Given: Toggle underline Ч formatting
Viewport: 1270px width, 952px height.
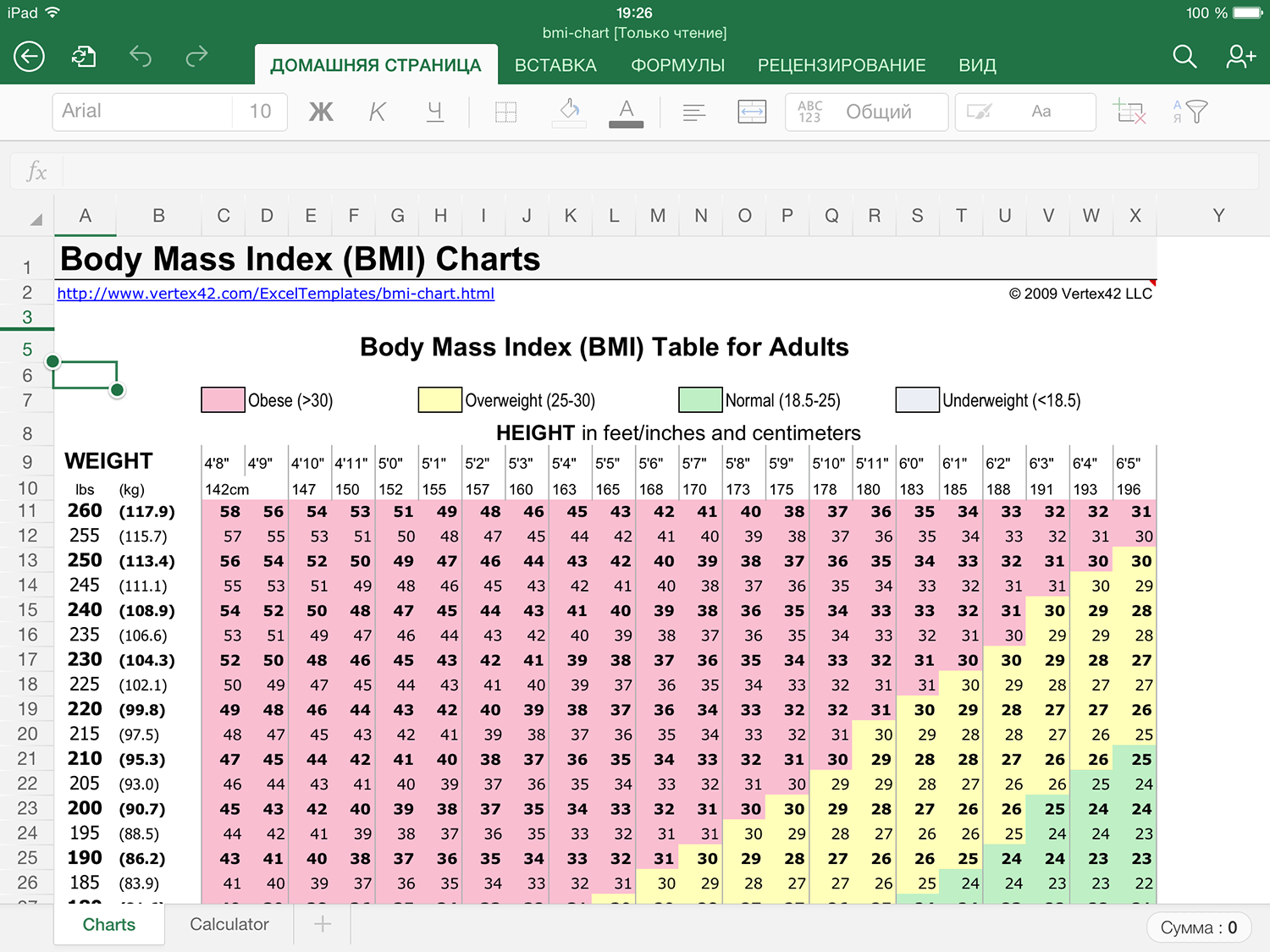Looking at the screenshot, I should [434, 112].
